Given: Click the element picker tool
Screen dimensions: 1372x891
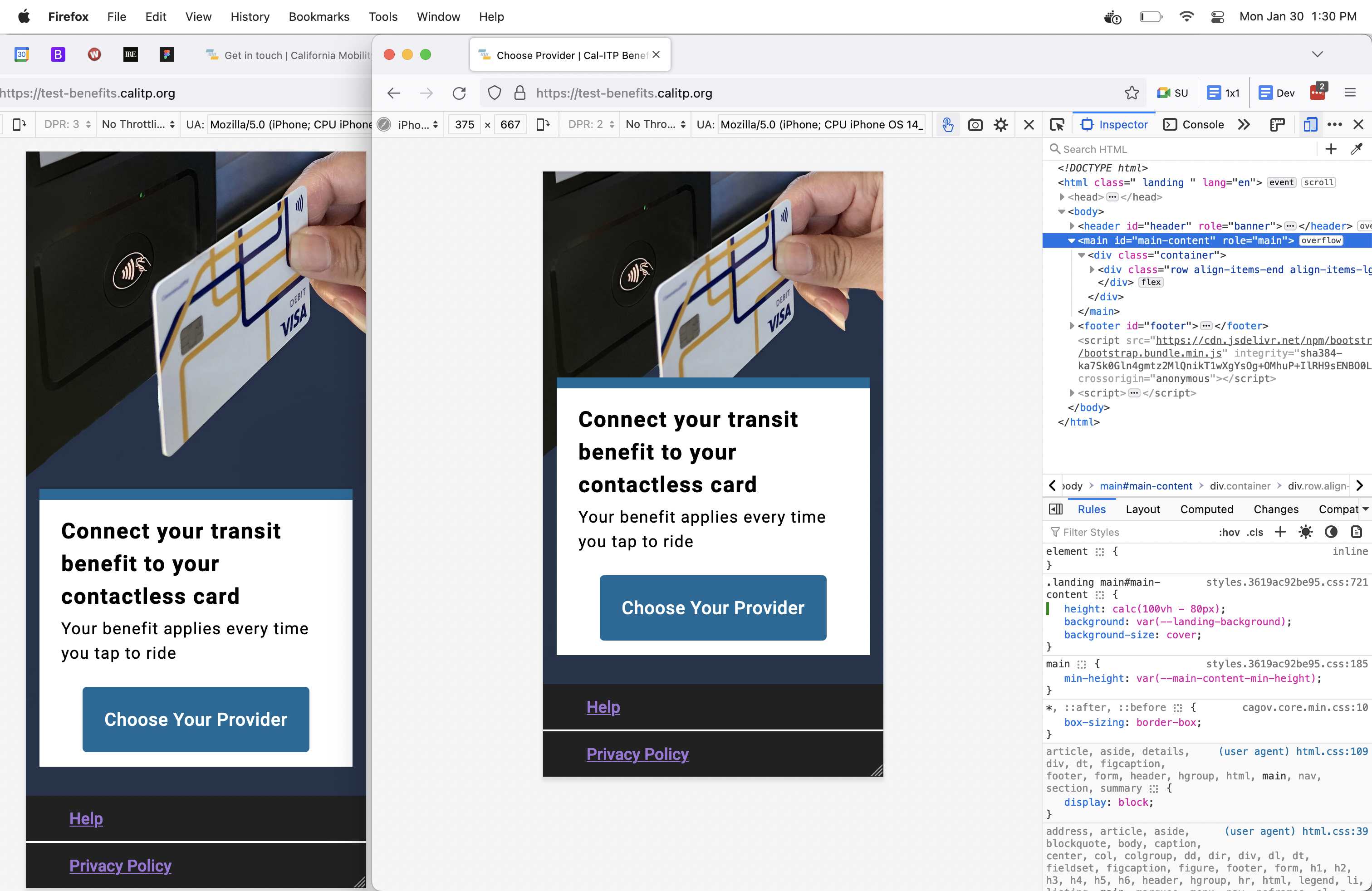Looking at the screenshot, I should pyautogui.click(x=1057, y=124).
